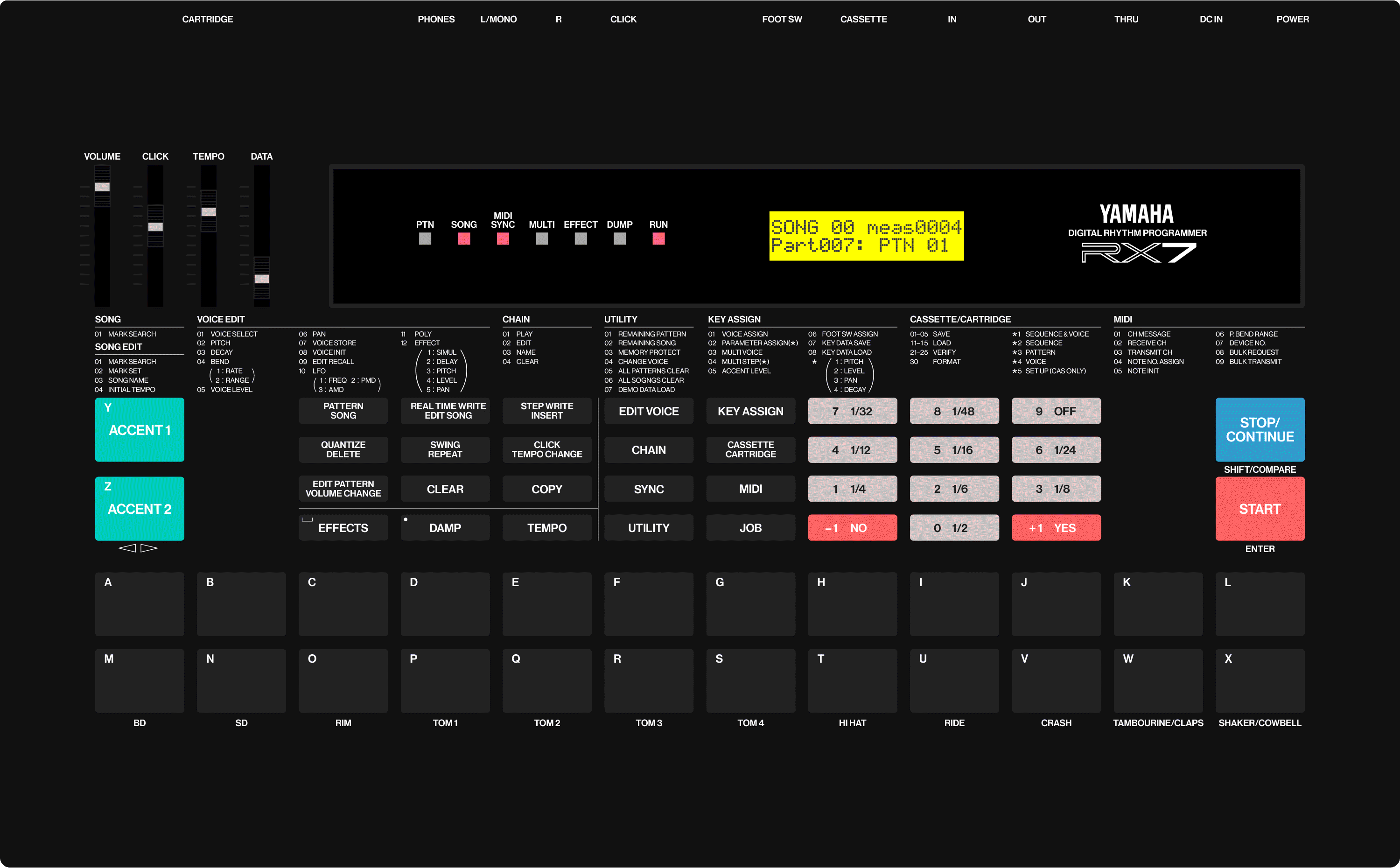The width and height of the screenshot is (1400, 868).
Task: Tap the SD drum pad N
Action: [241, 681]
